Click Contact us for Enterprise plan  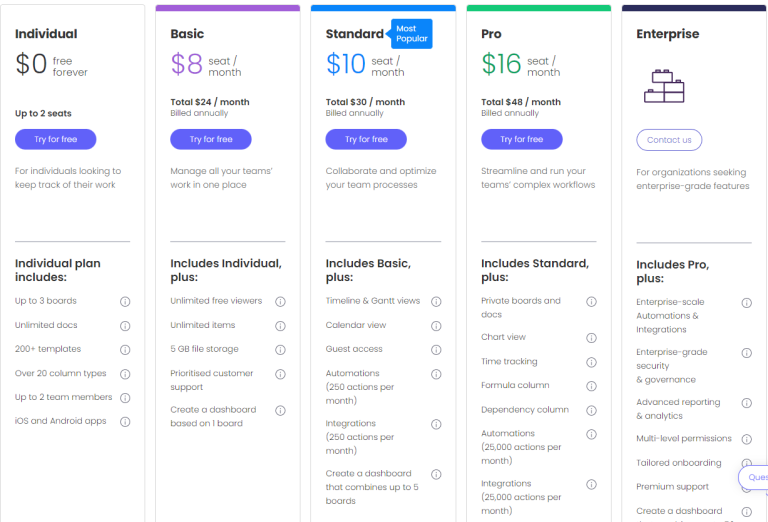pos(669,140)
